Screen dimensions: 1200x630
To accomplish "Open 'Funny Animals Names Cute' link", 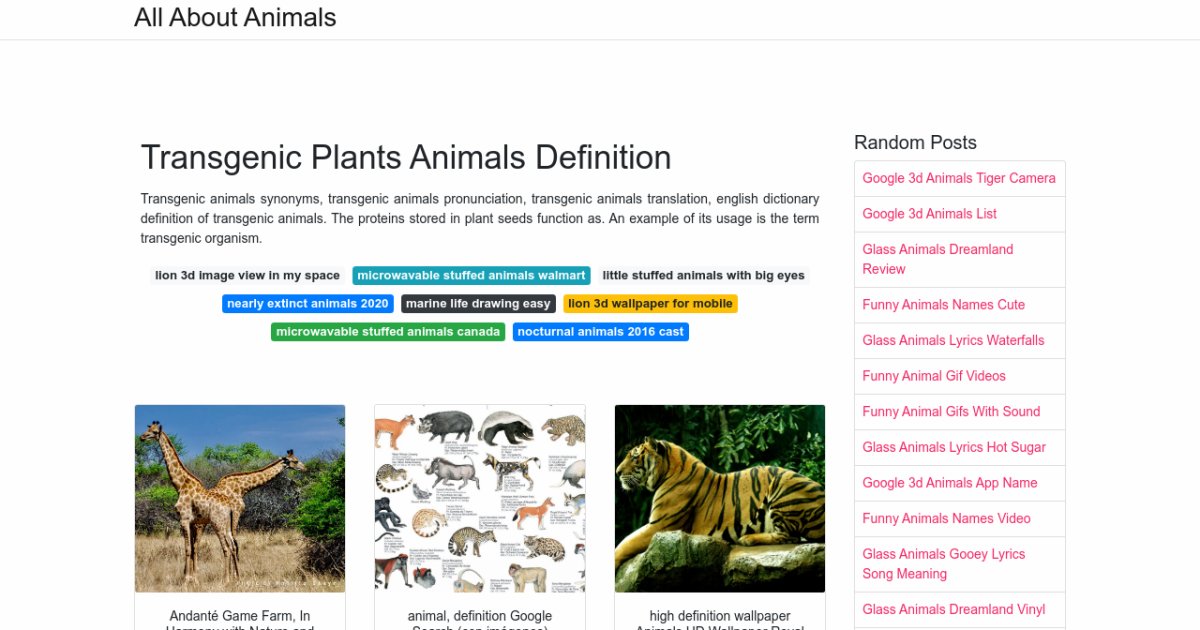I will point(943,305).
